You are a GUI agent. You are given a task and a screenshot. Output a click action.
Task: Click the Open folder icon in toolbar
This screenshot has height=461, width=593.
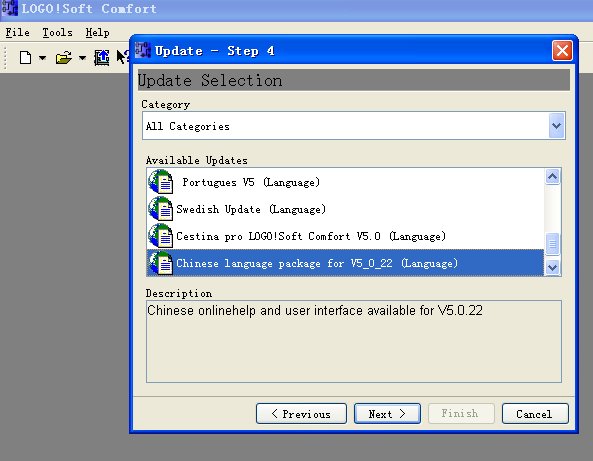64,58
